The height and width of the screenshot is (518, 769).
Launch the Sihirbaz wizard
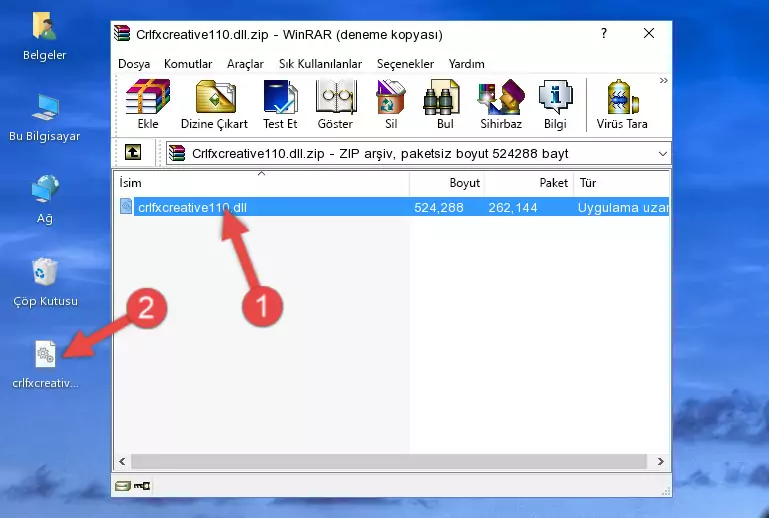coord(501,104)
